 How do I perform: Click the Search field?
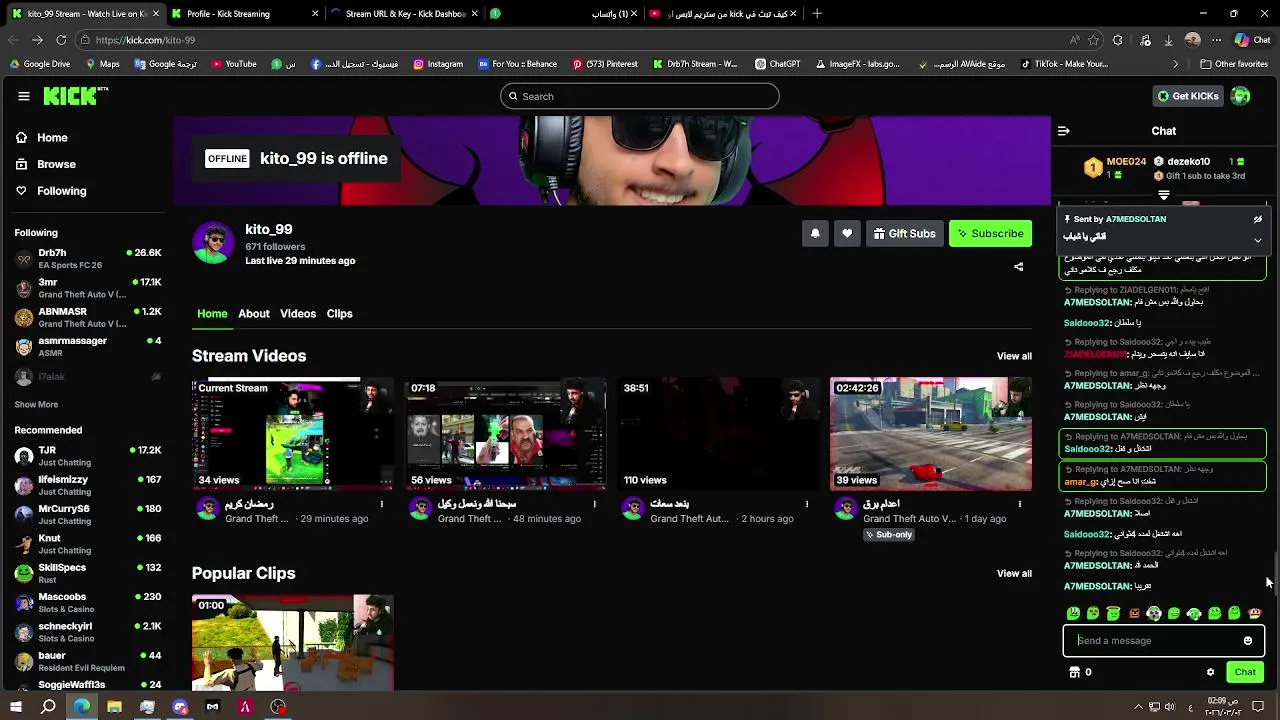coord(640,96)
